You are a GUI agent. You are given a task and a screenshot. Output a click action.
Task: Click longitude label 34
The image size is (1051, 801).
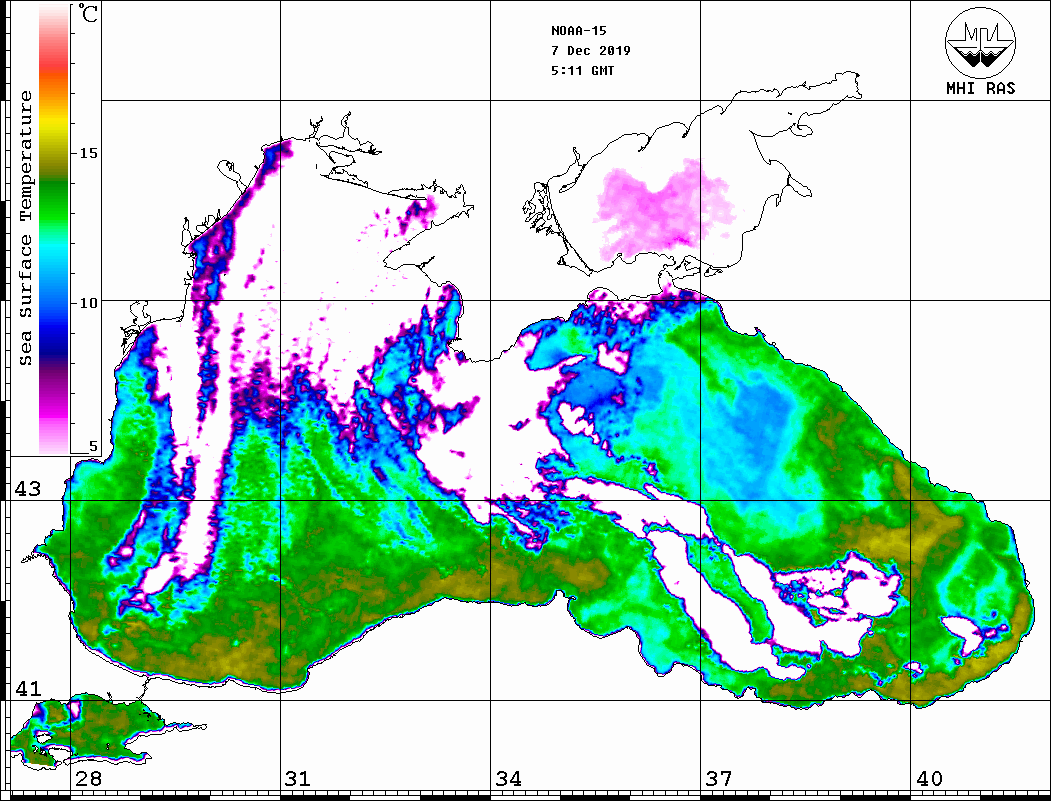(508, 778)
